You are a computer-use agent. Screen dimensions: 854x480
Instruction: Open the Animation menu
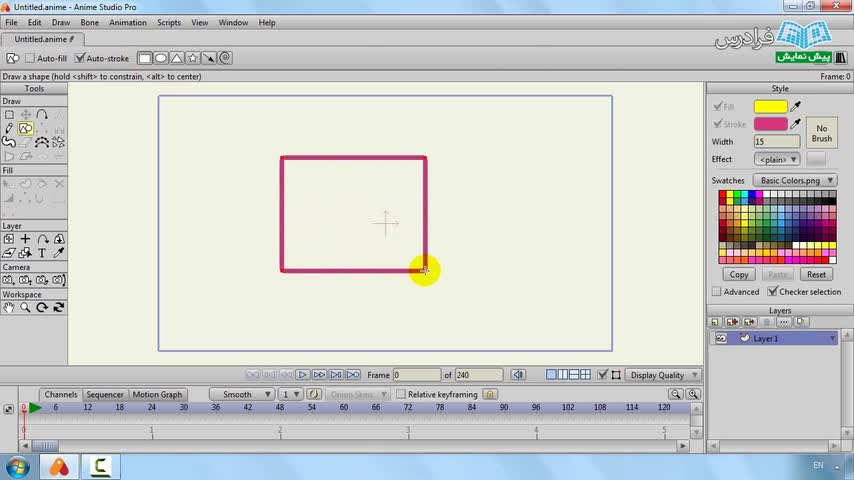coord(128,22)
